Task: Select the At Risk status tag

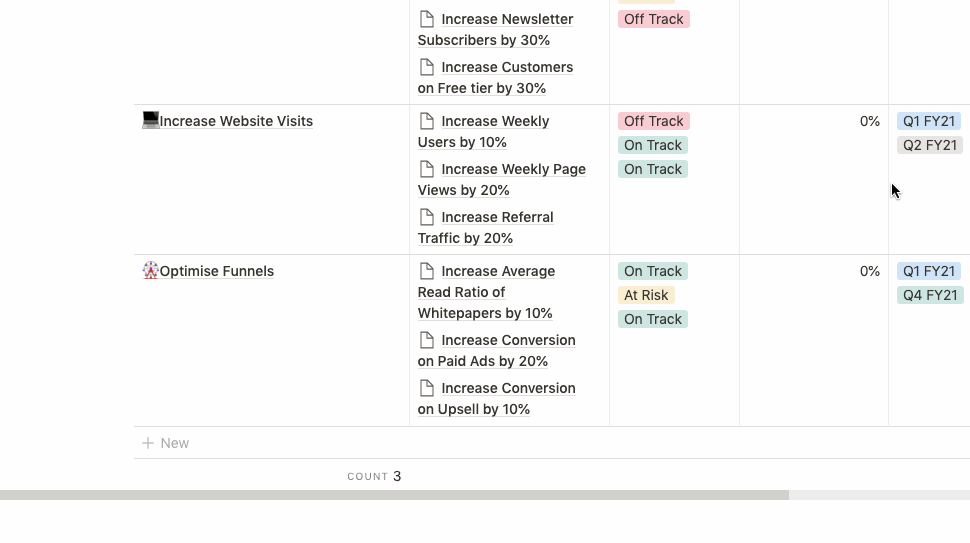Action: (x=646, y=295)
